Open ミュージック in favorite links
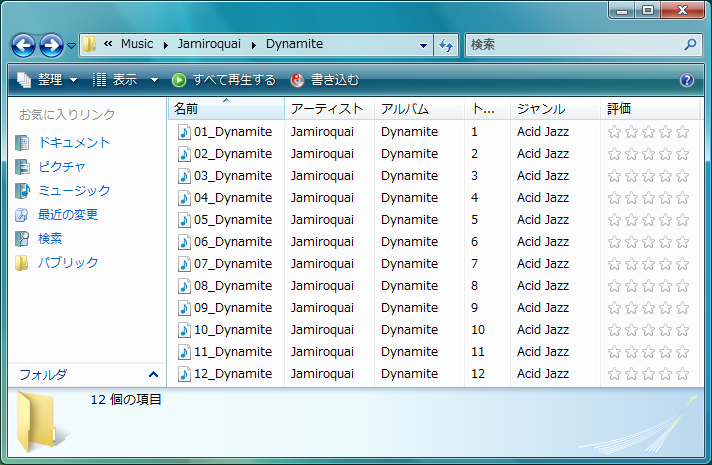The image size is (712, 465). (73, 190)
